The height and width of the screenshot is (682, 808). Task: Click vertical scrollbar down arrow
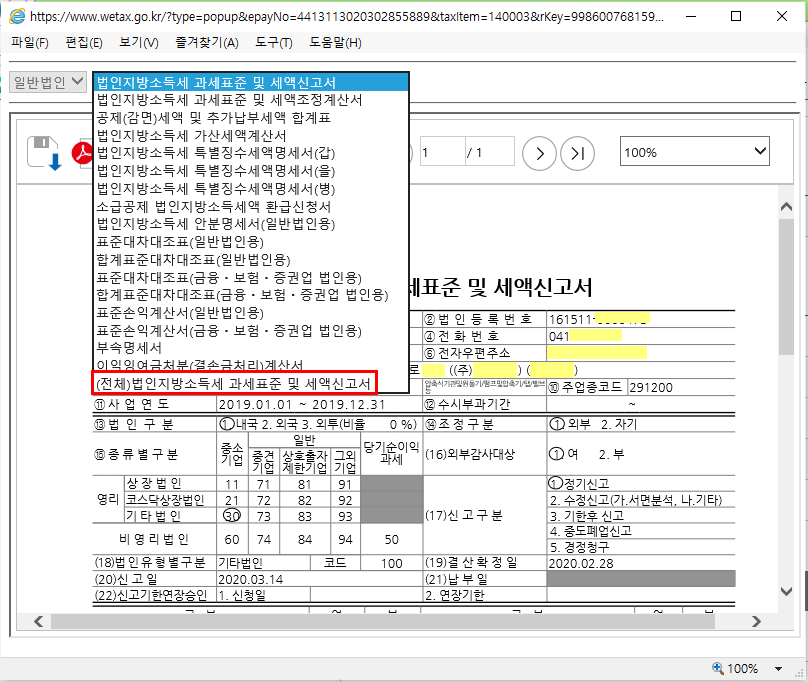[x=786, y=591]
